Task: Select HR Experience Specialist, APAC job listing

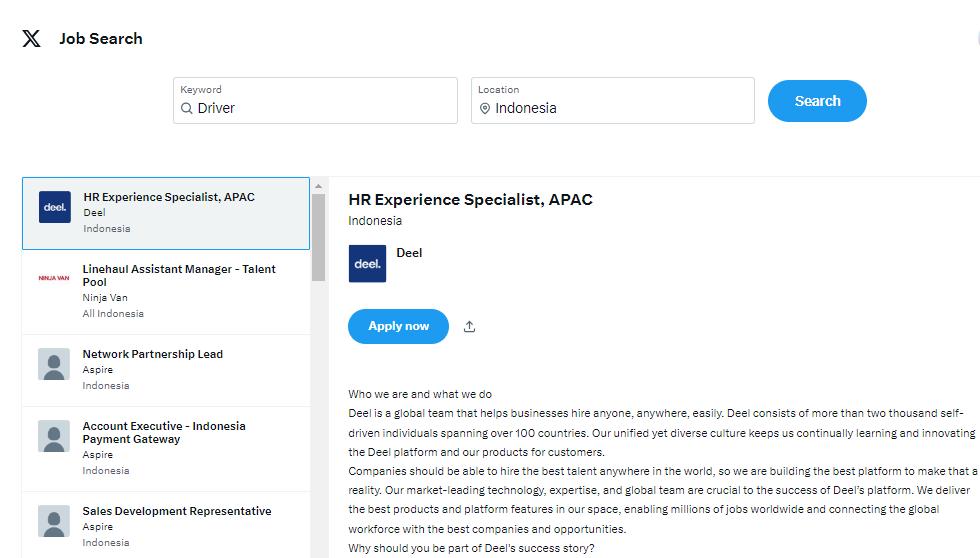Action: 166,213
